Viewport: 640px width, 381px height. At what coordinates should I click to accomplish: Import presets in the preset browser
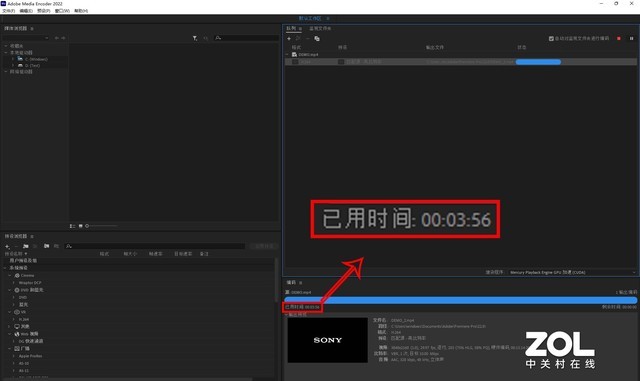(x=47, y=246)
